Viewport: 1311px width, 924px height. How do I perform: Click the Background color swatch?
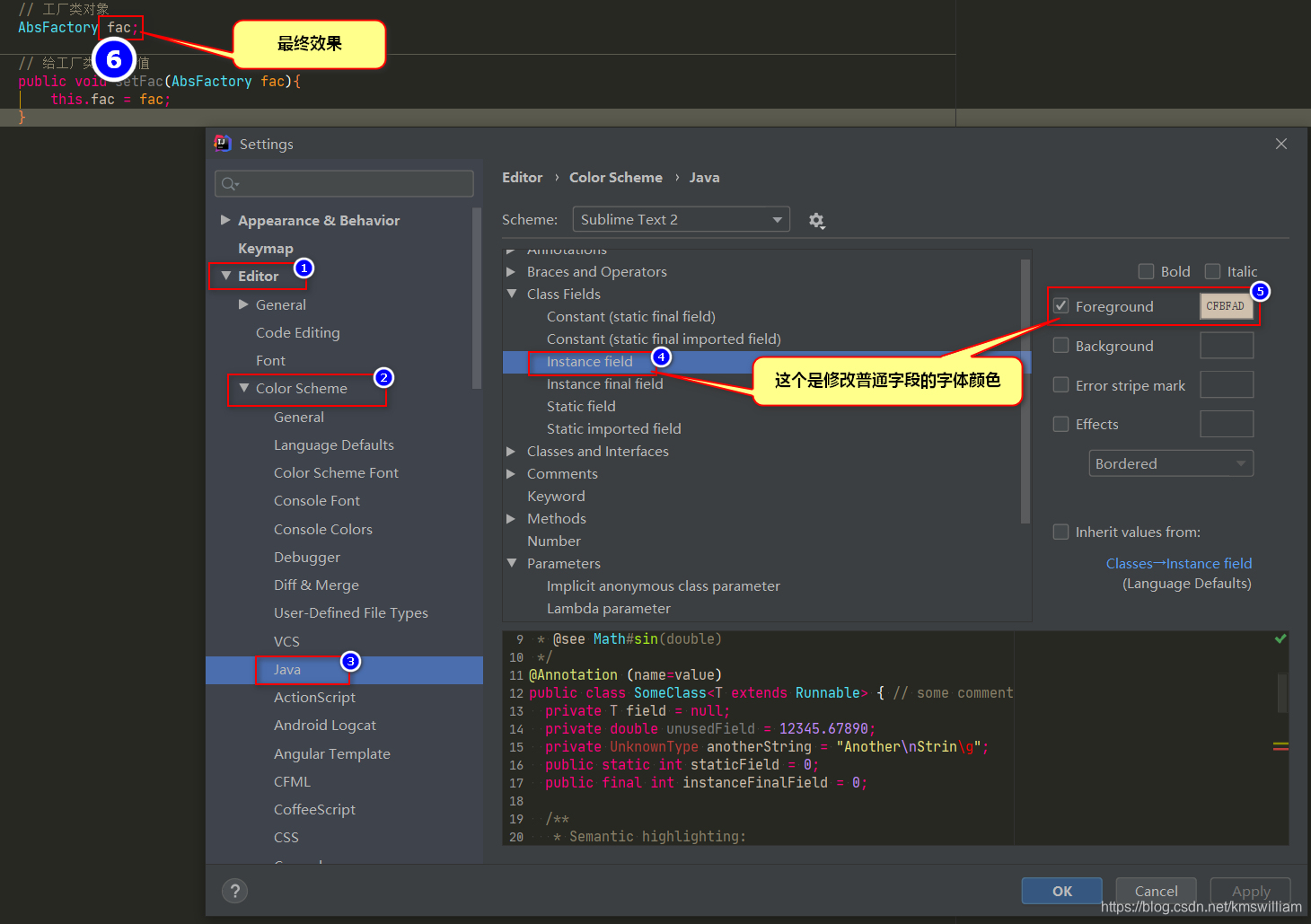1227,346
